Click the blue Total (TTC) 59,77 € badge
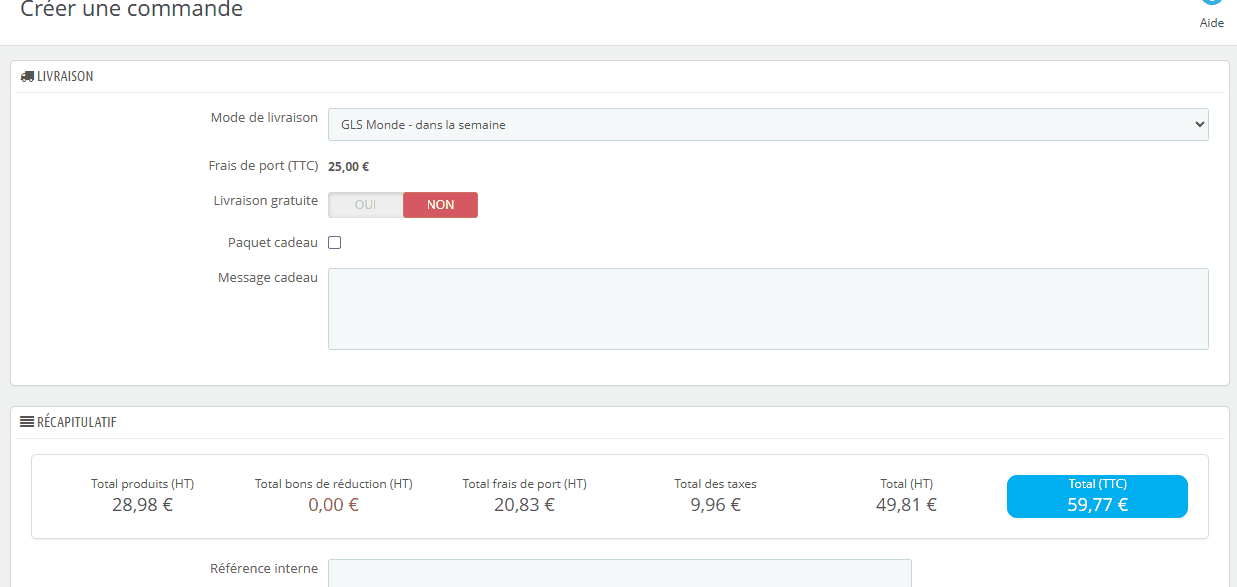Image resolution: width=1237 pixels, height=587 pixels. (1097, 496)
